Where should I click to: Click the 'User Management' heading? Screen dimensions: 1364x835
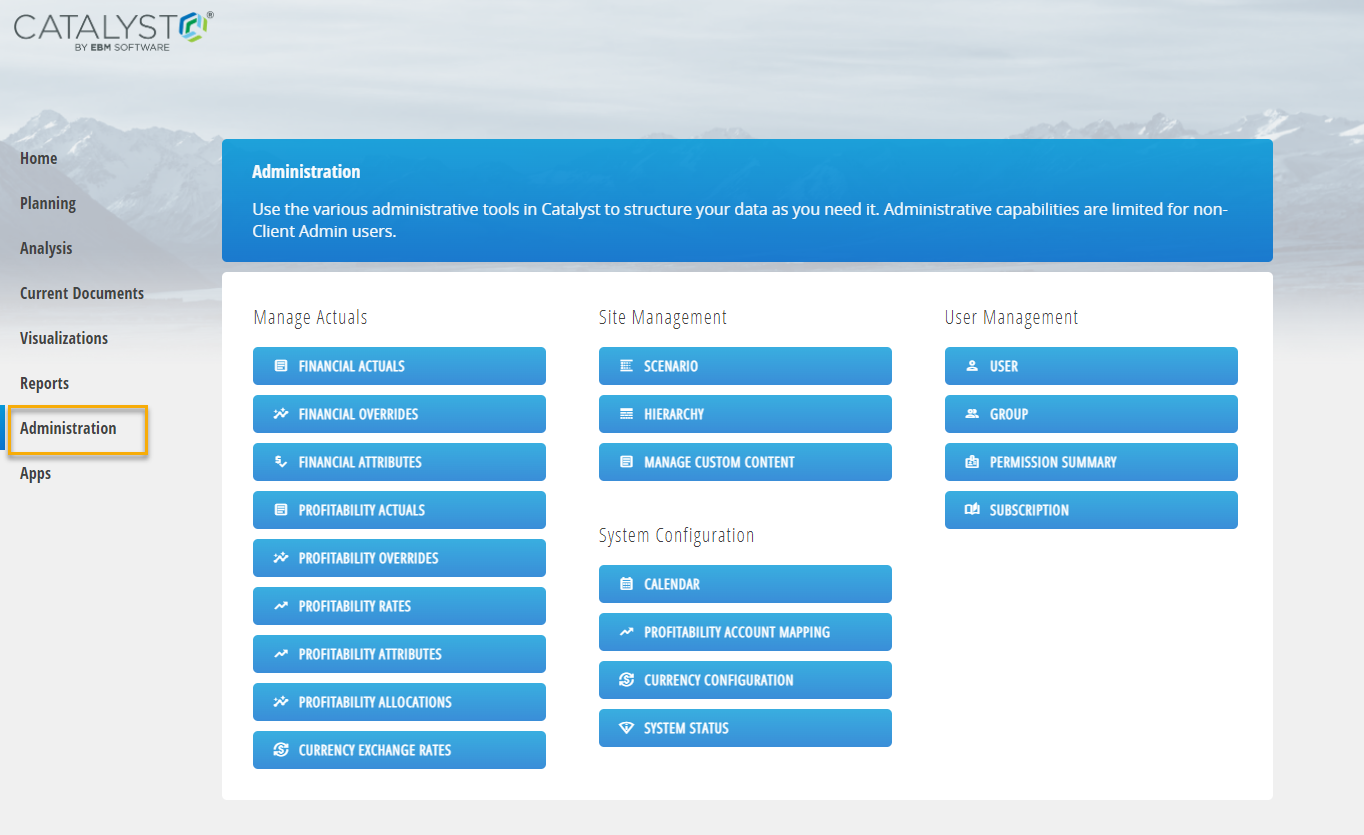(1012, 318)
